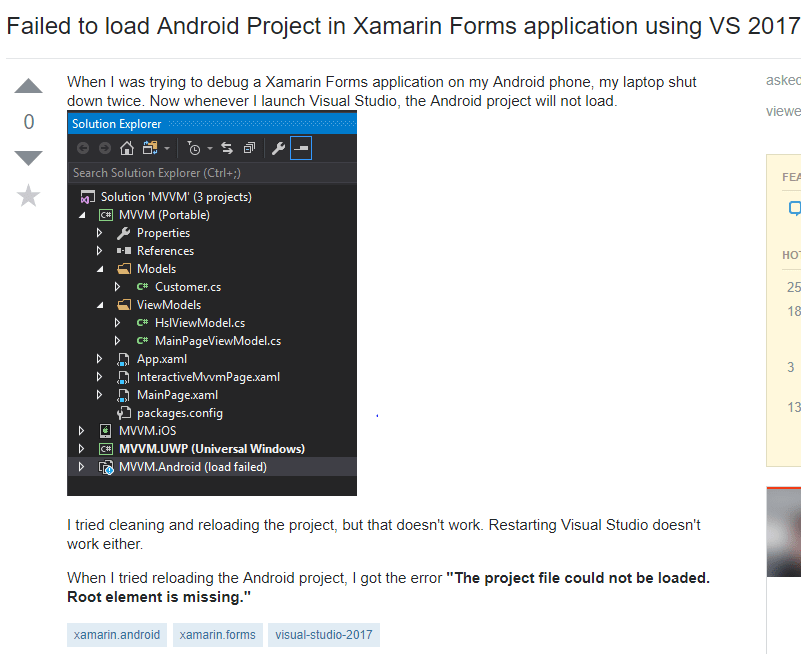Favorite the question with the star icon

(29, 196)
